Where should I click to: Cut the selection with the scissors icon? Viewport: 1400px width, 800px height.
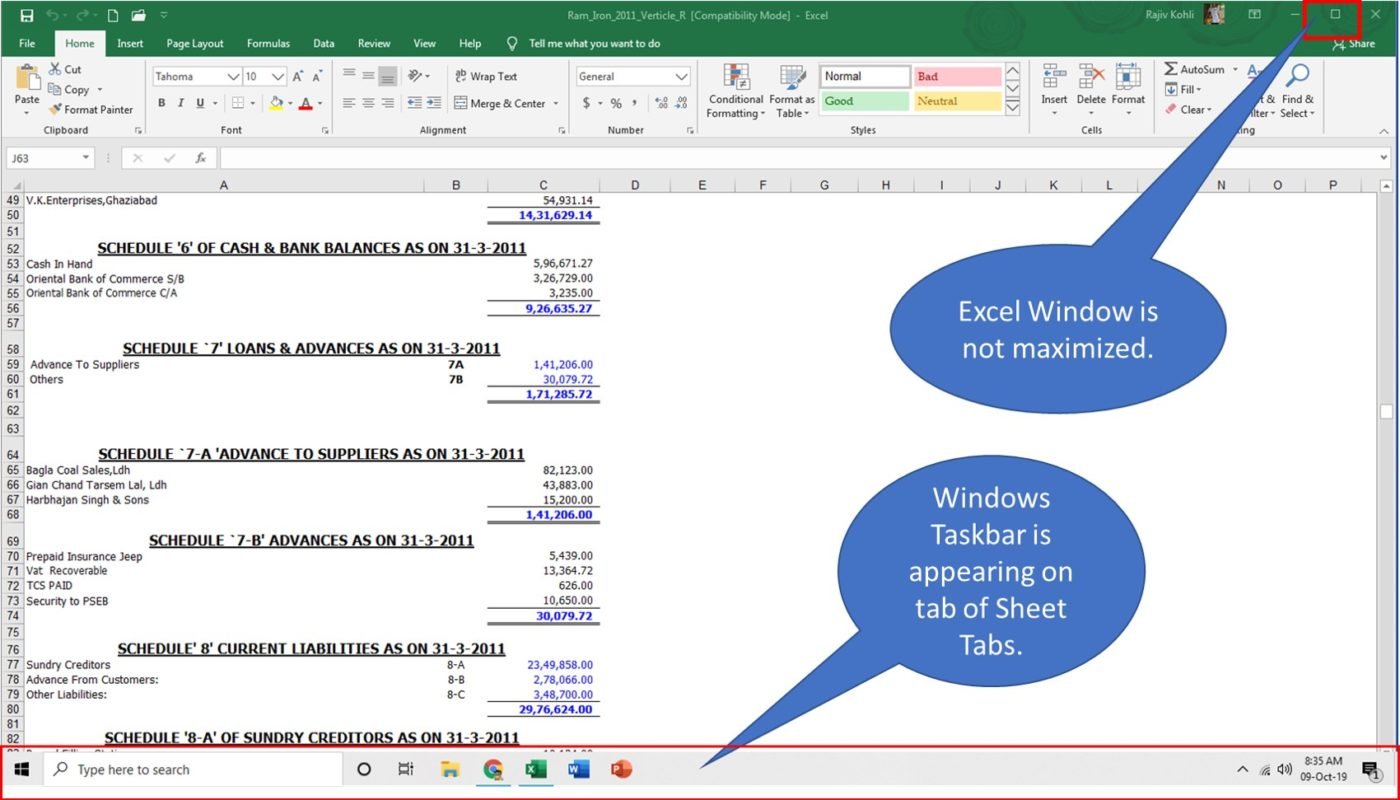pos(55,69)
